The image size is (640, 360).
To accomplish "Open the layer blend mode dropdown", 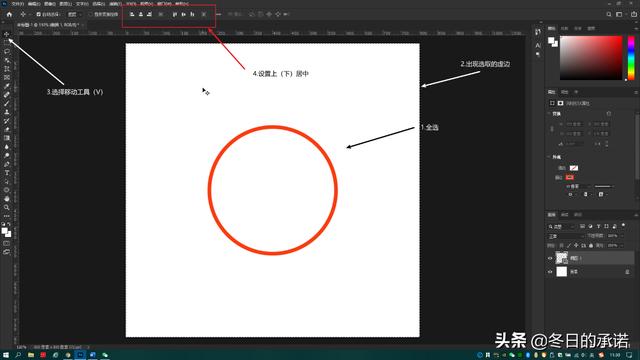I will click(566, 236).
